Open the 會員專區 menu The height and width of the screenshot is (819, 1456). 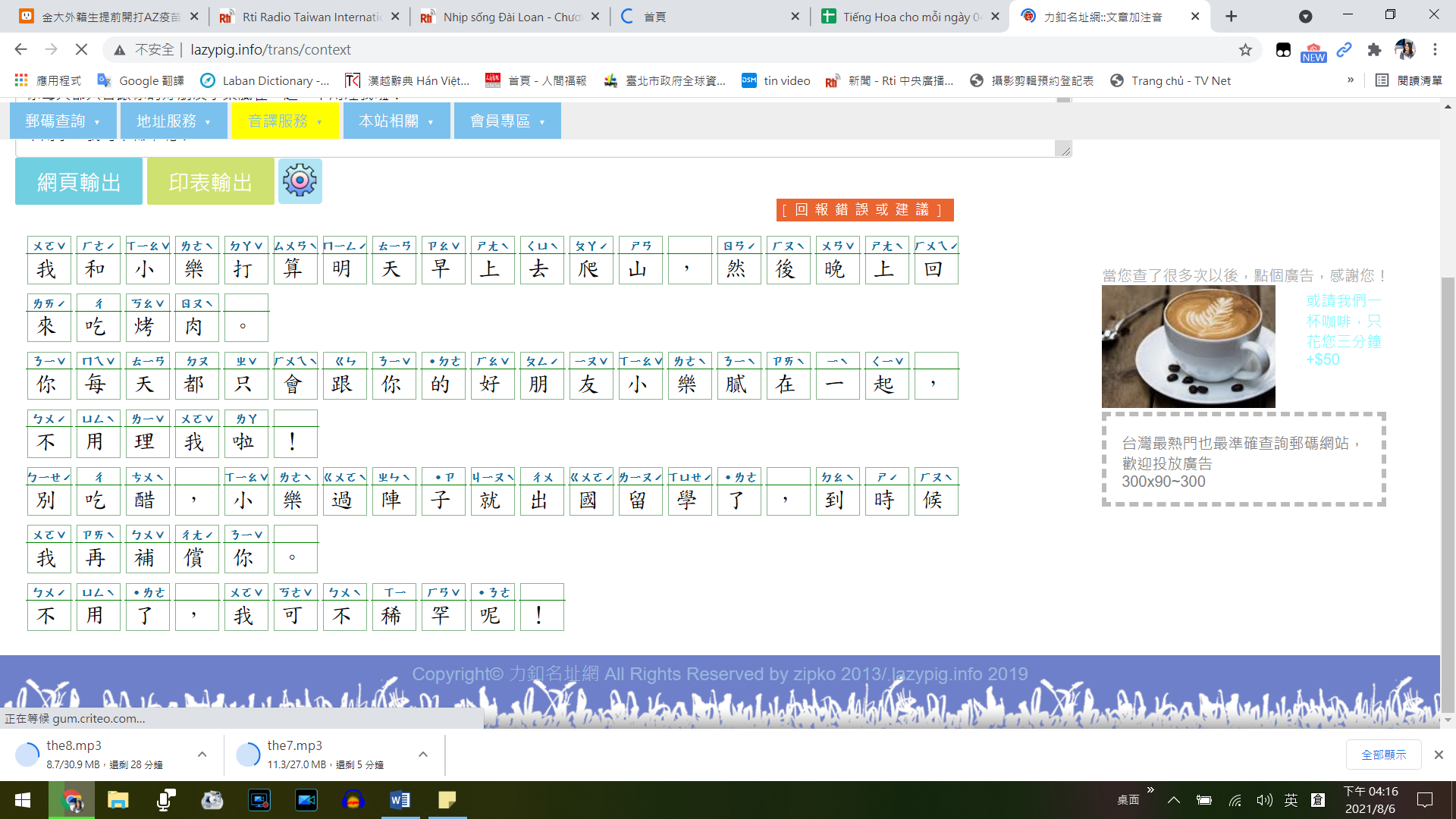[507, 121]
